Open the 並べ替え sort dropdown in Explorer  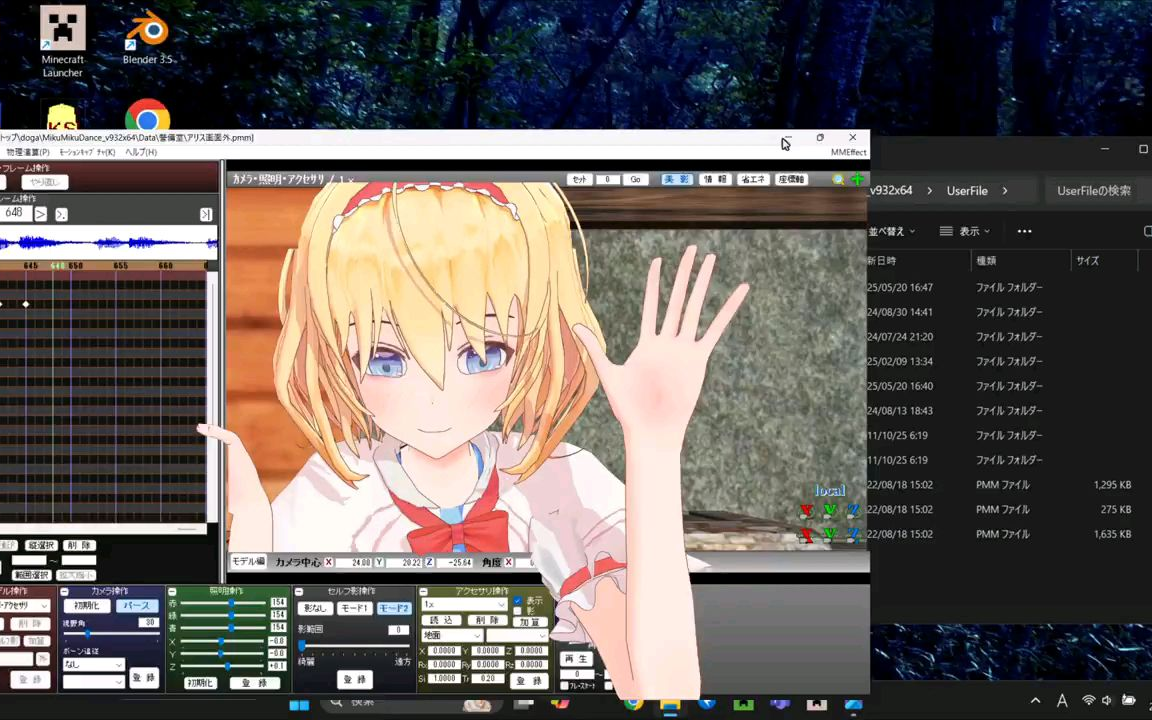[891, 231]
